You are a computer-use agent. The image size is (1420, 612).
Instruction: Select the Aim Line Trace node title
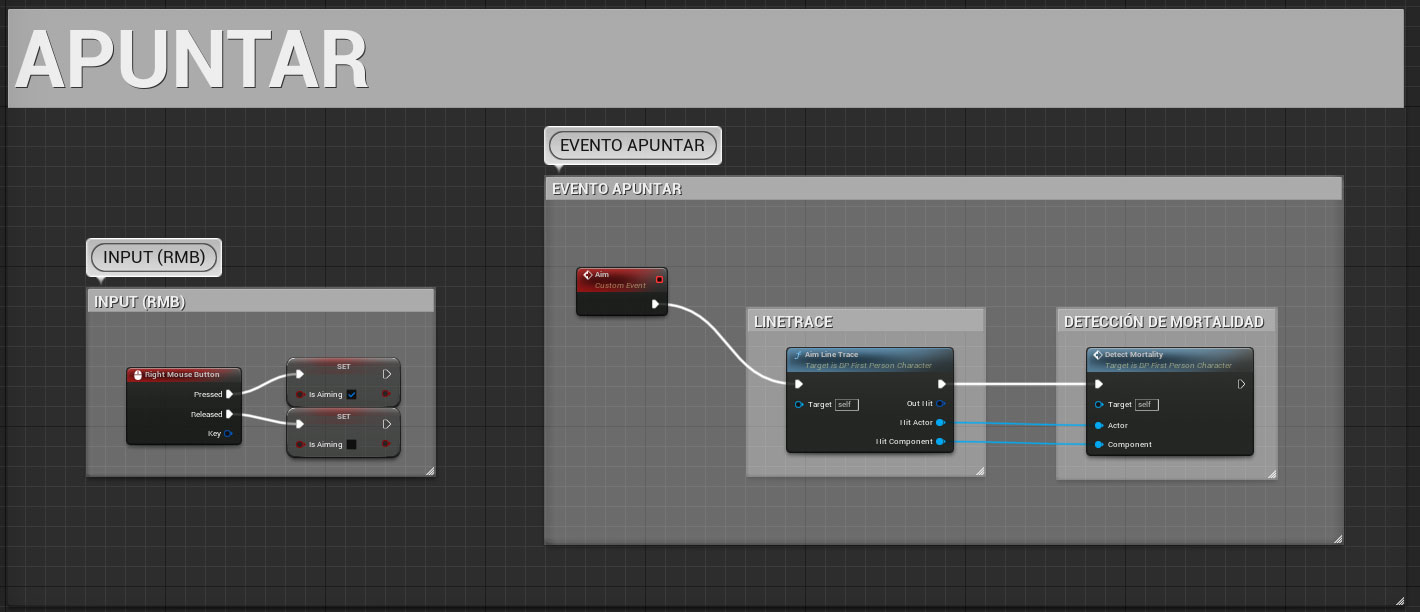(831, 355)
